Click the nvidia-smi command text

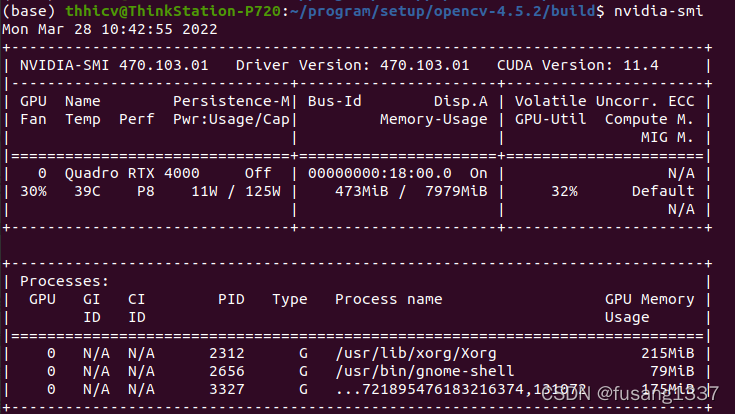[658, 10]
